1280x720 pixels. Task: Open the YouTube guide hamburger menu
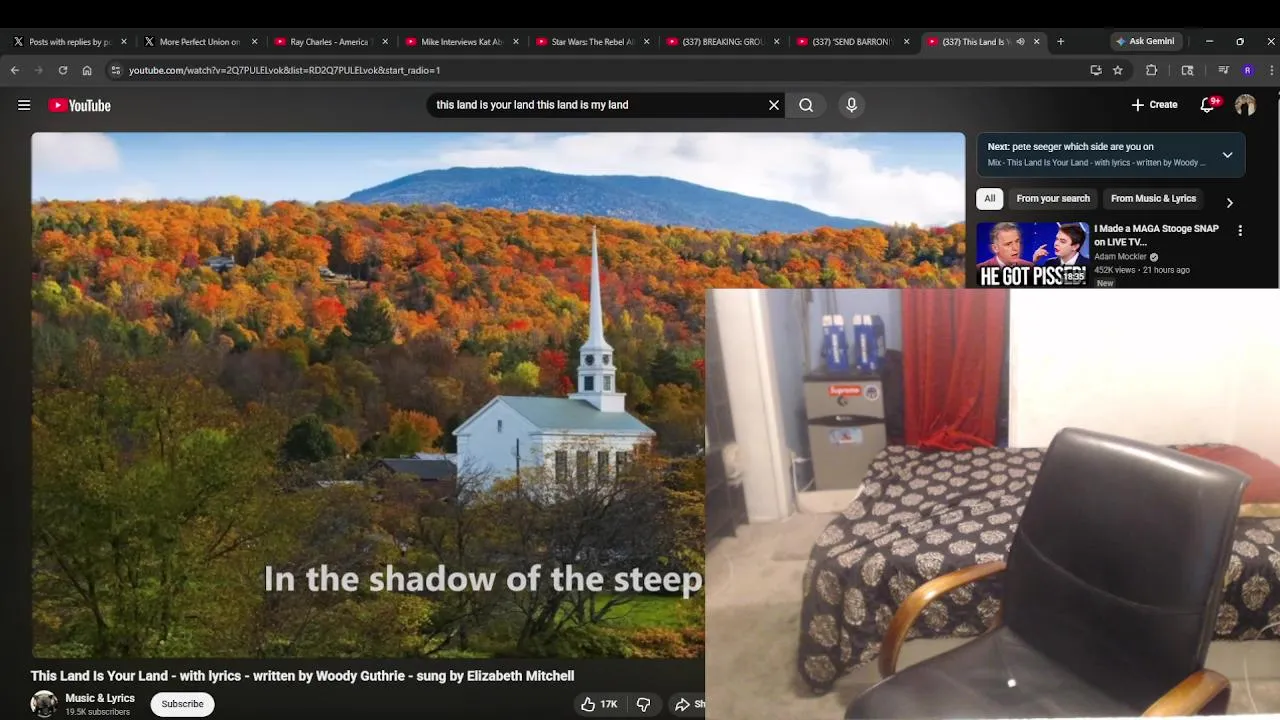tap(24, 105)
